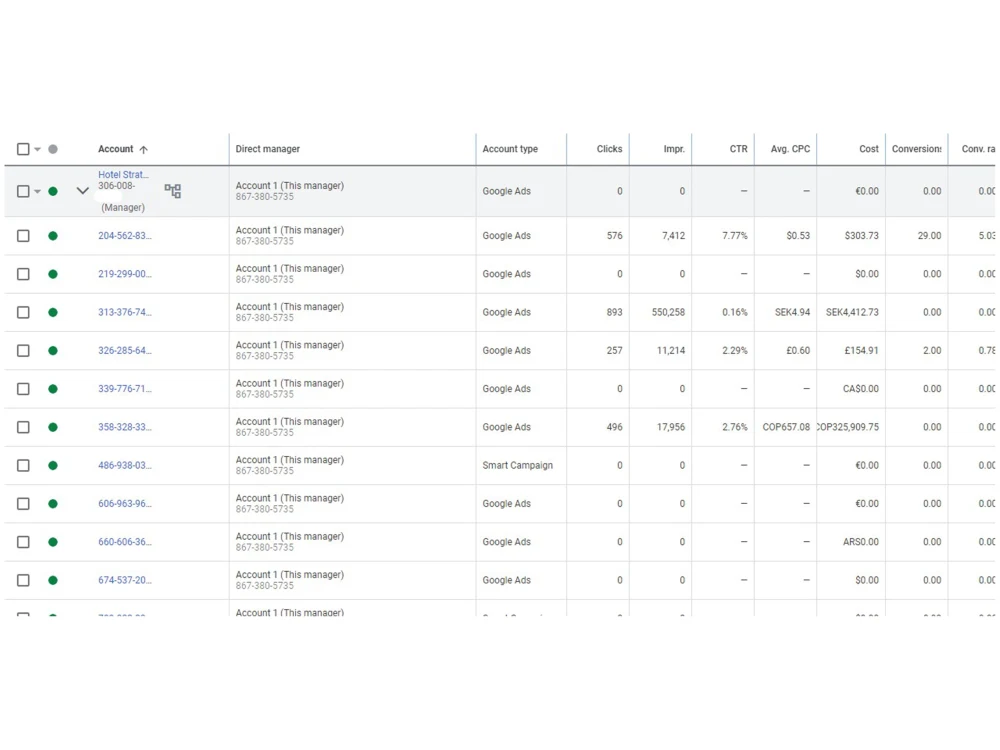This screenshot has height=750, width=1000.
Task: Open the Hotel Strat account link
Action: click(x=123, y=175)
